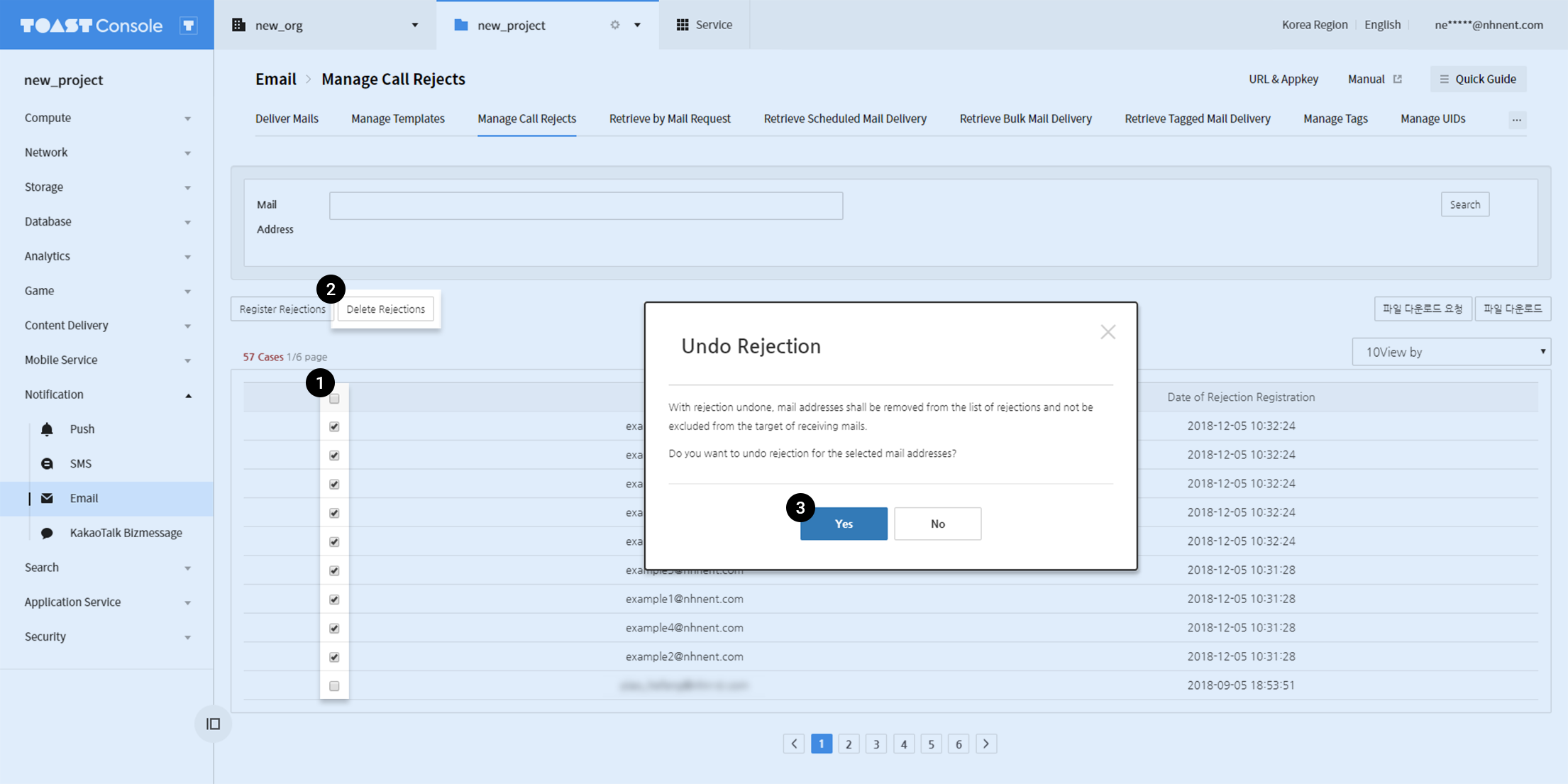Open the Service grid icon menu
This screenshot has width=1568, height=784.
(683, 25)
